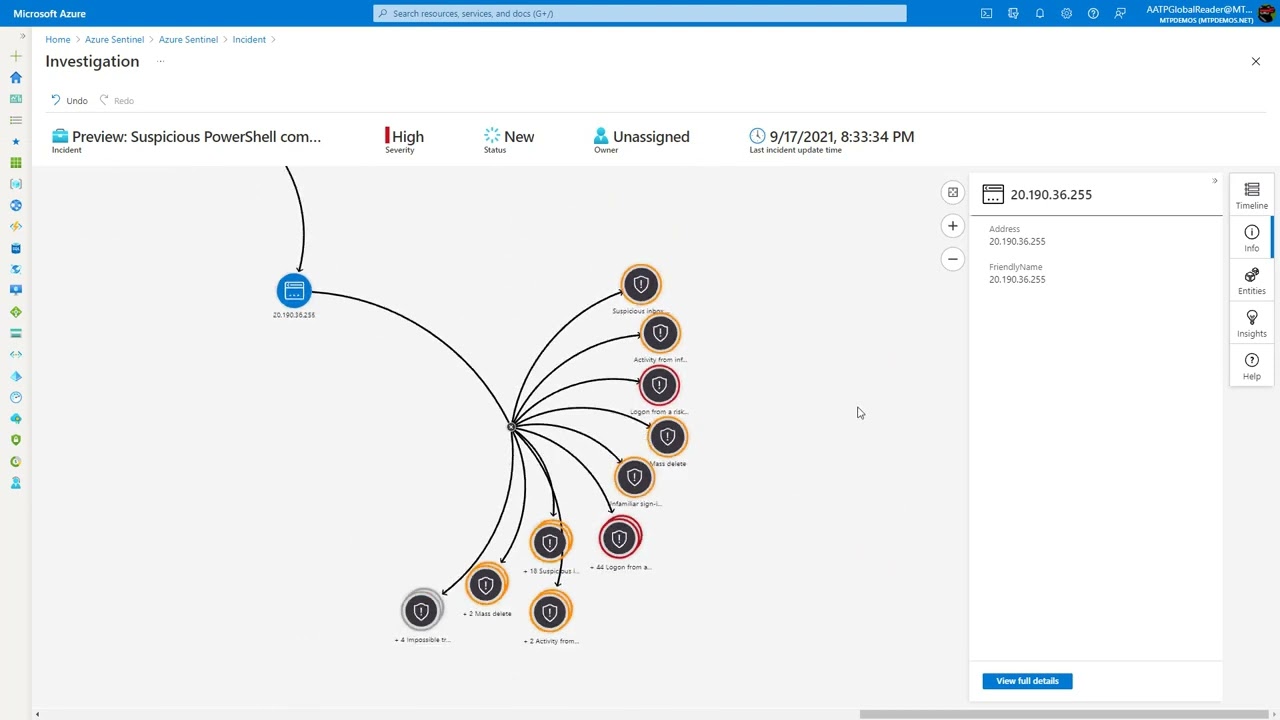Screen dimensions: 1280x720
Task: Expand the left portal sidebar chevron
Action: (22, 36)
